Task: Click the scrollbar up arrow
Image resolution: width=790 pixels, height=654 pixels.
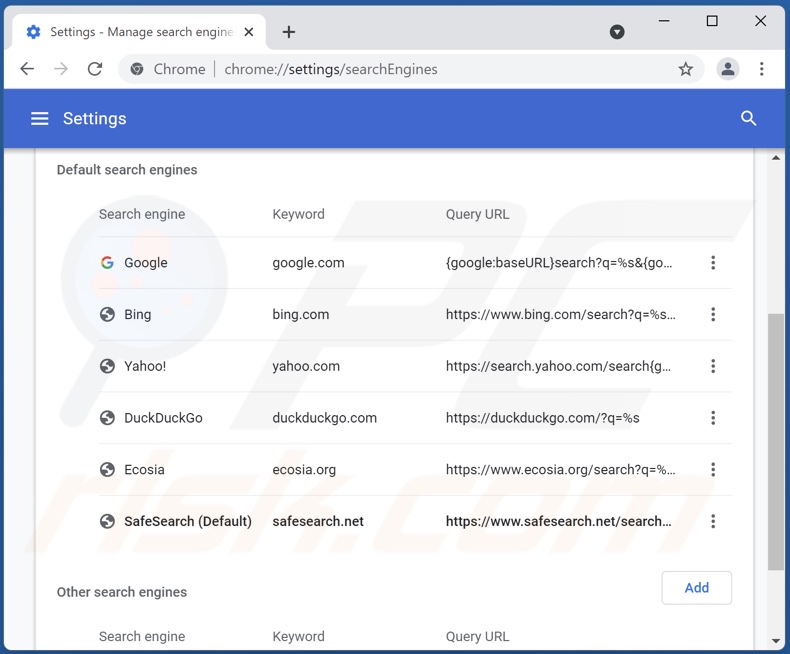Action: pyautogui.click(x=775, y=158)
